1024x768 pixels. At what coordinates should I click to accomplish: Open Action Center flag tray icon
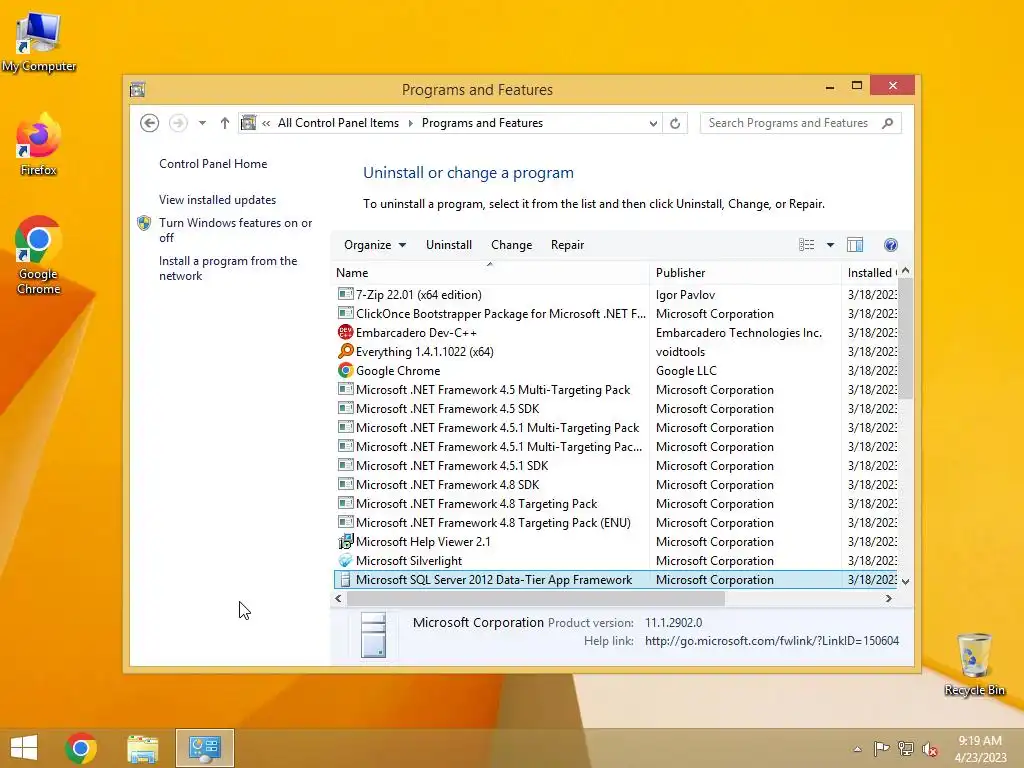tap(882, 748)
